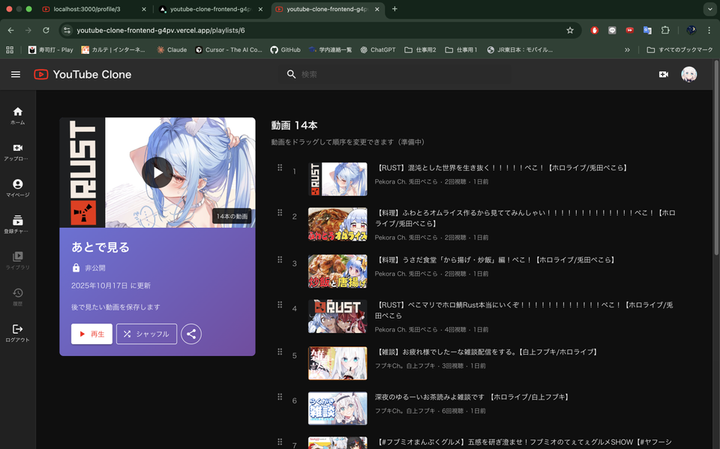This screenshot has width=720, height=449.
Task: Open the すべてのブックマーク folder
Action: click(680, 50)
